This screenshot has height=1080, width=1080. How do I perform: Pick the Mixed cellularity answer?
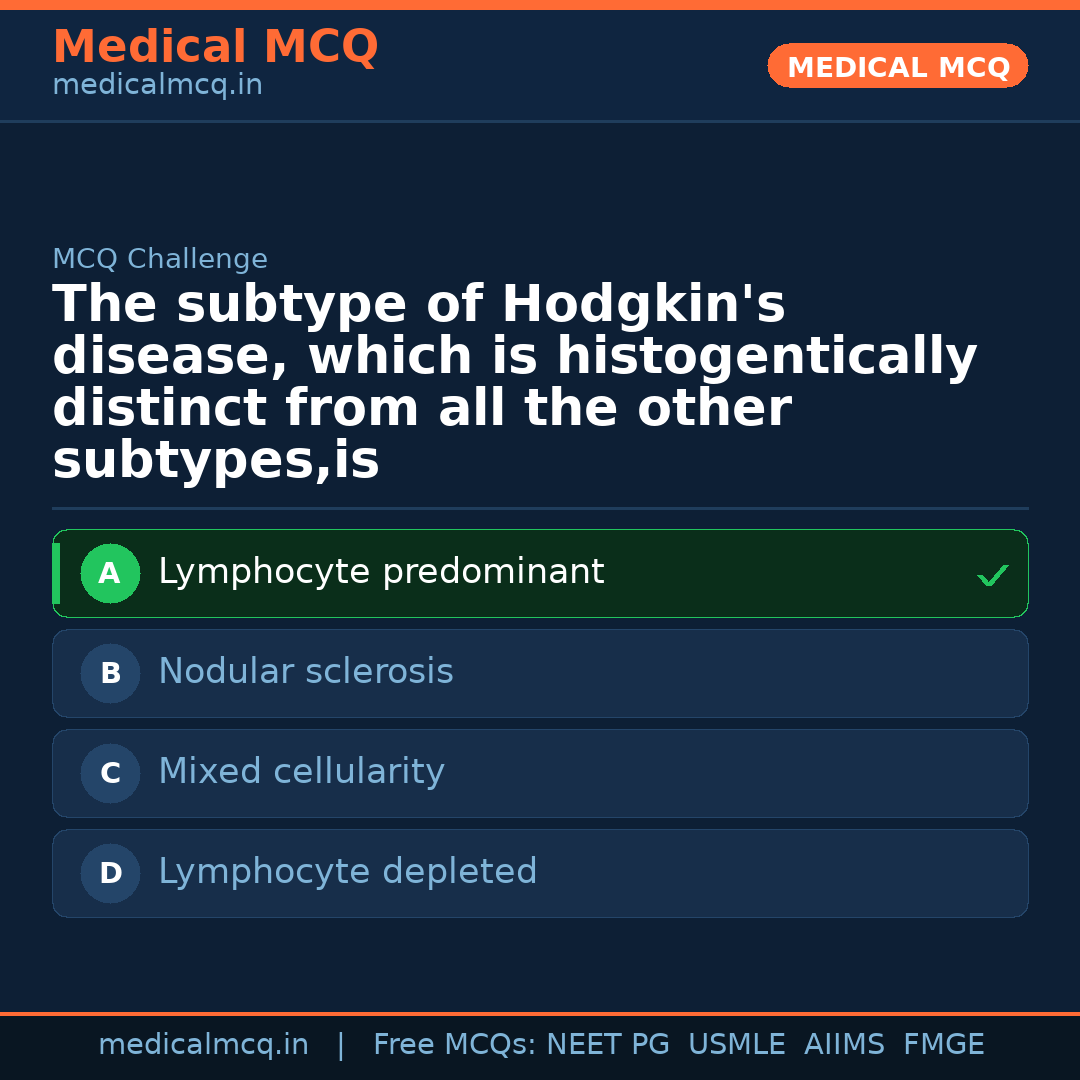tap(301, 772)
